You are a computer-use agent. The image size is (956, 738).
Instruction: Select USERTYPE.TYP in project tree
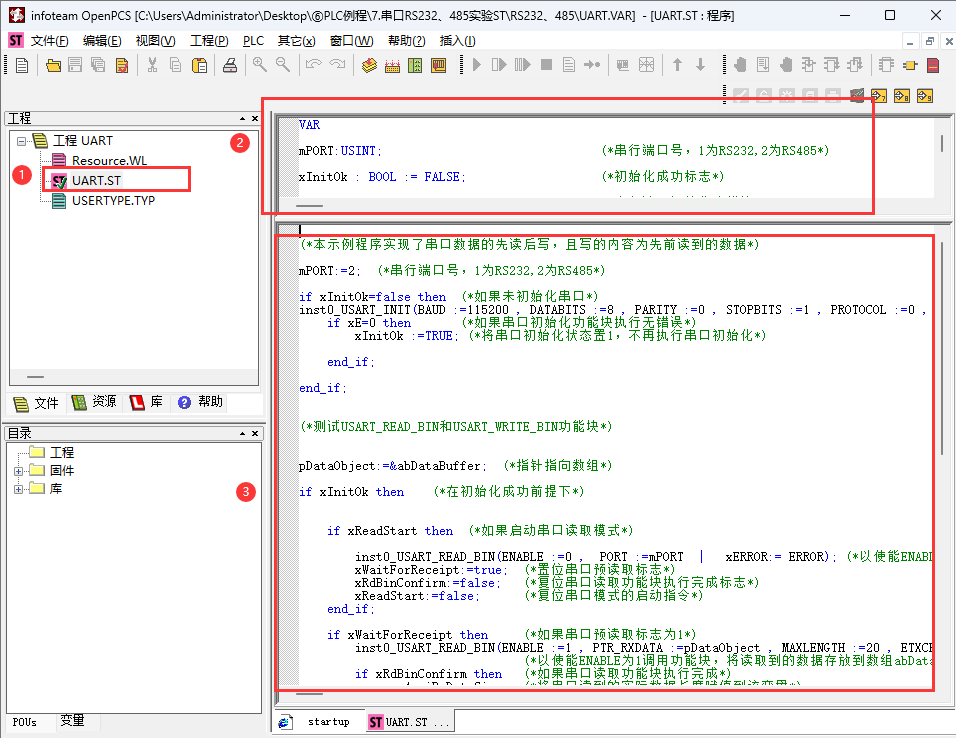tap(112, 200)
